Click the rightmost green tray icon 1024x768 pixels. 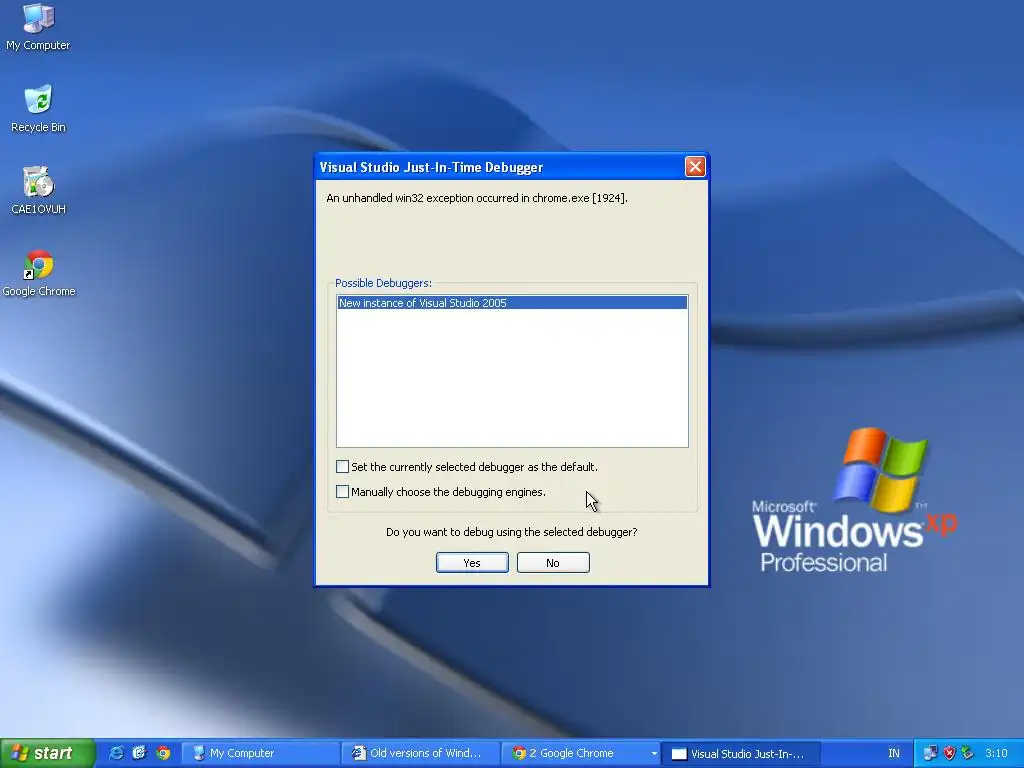coord(968,753)
